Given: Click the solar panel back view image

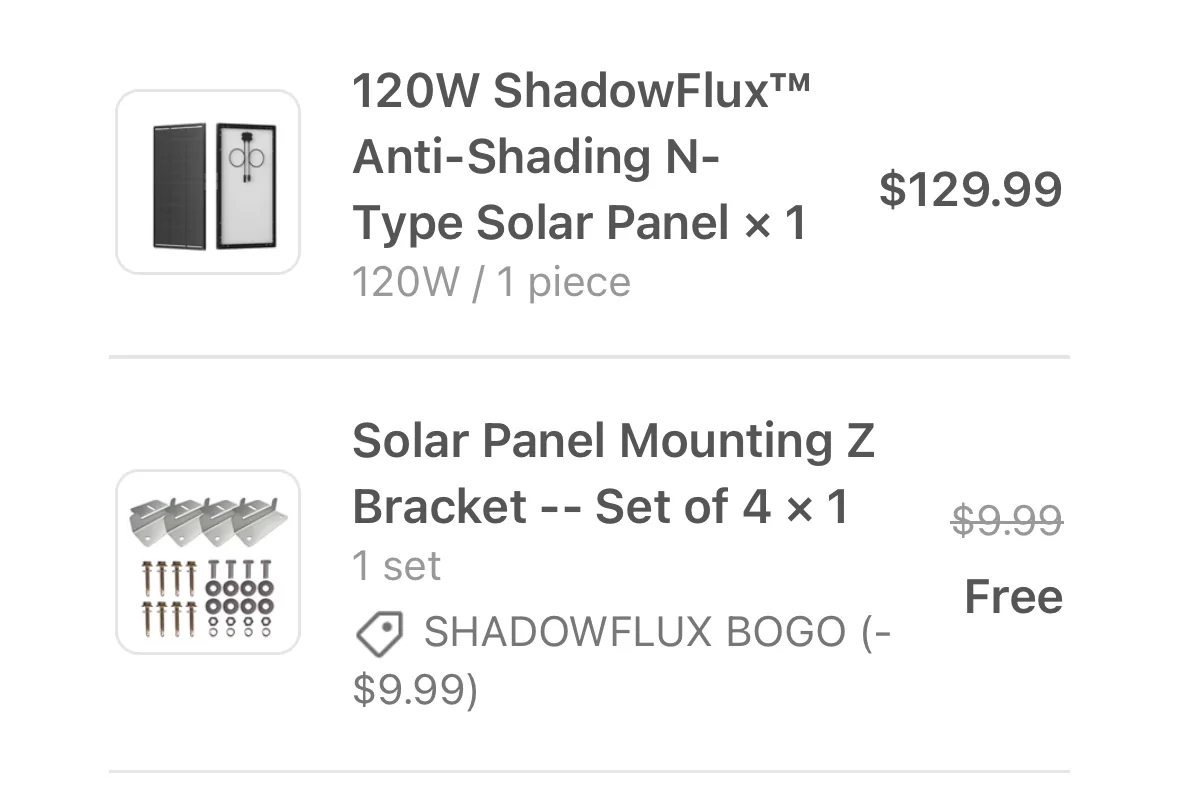Looking at the screenshot, I should click(246, 186).
